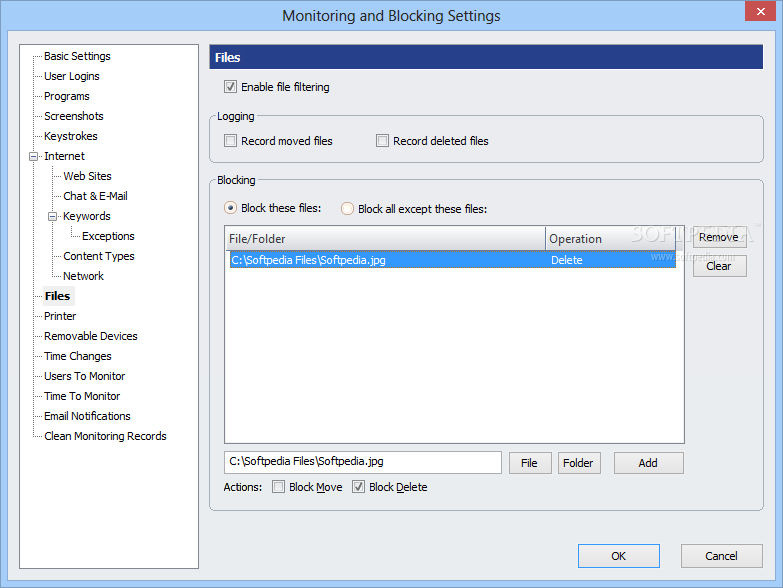
Task: Open Time To Monitor settings
Action: coord(82,396)
